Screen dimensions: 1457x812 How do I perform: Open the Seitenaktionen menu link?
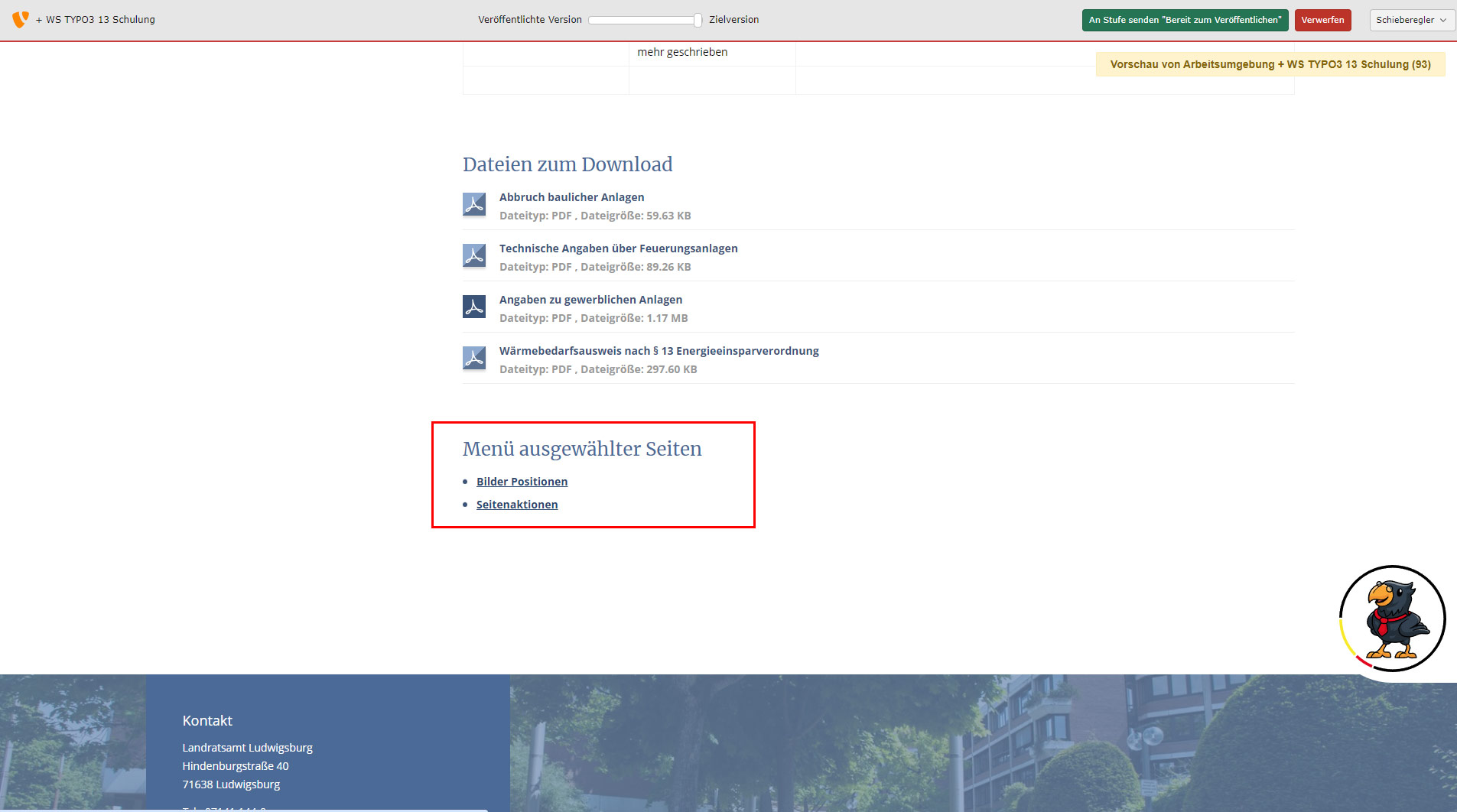click(517, 505)
